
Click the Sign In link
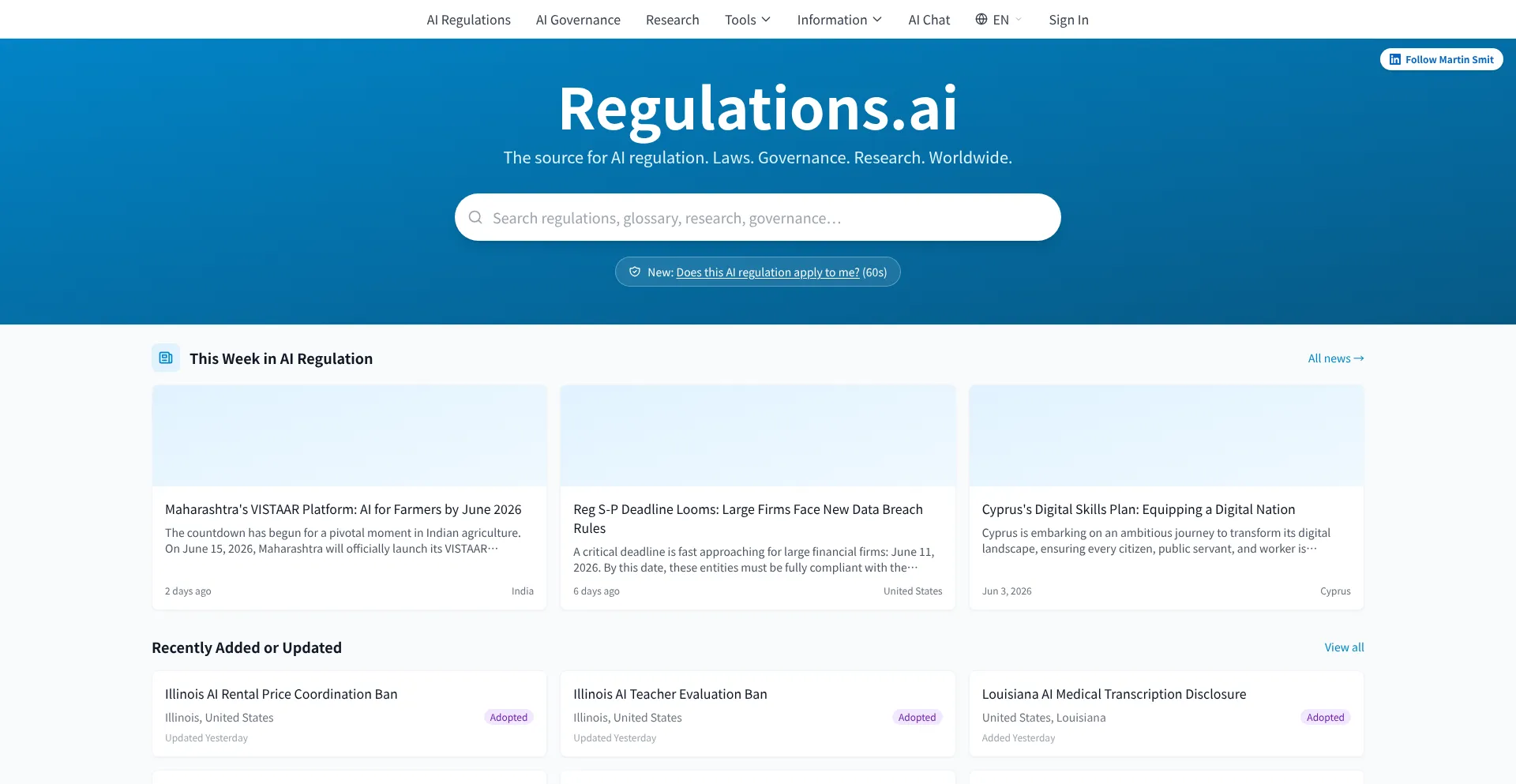pos(1068,20)
